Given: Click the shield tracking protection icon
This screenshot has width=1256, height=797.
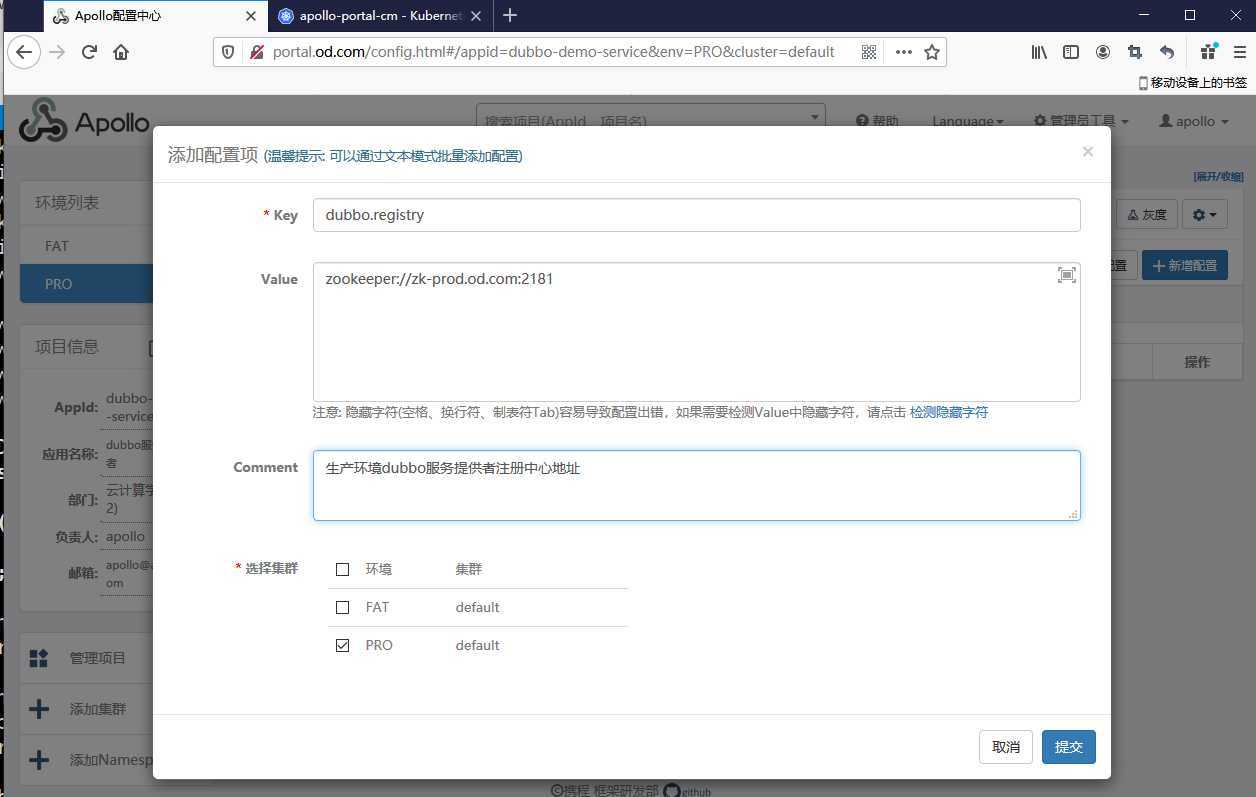Looking at the screenshot, I should [227, 52].
